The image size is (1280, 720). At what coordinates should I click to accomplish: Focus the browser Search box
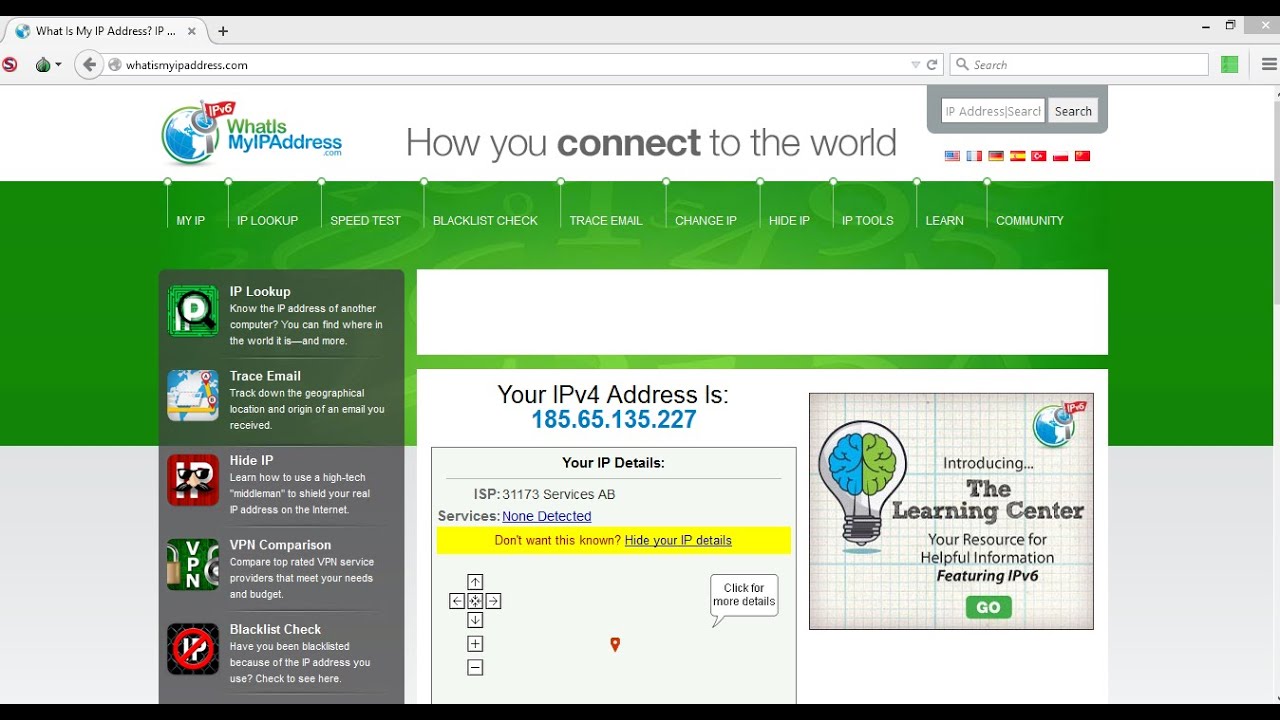coord(1079,65)
